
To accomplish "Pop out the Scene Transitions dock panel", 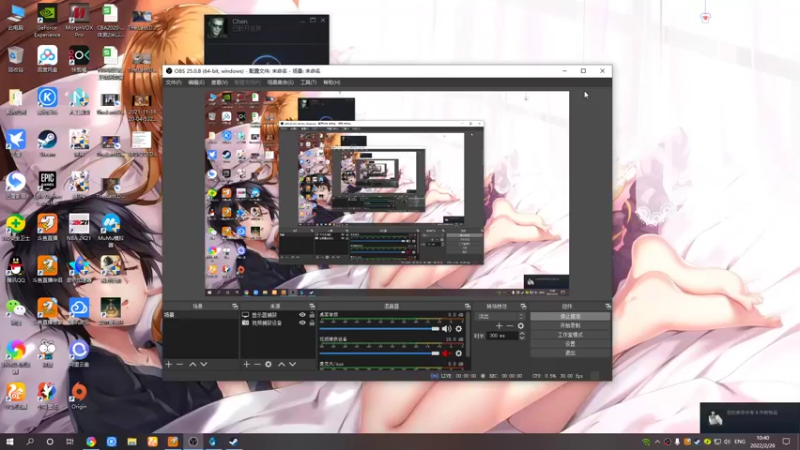I will [523, 306].
